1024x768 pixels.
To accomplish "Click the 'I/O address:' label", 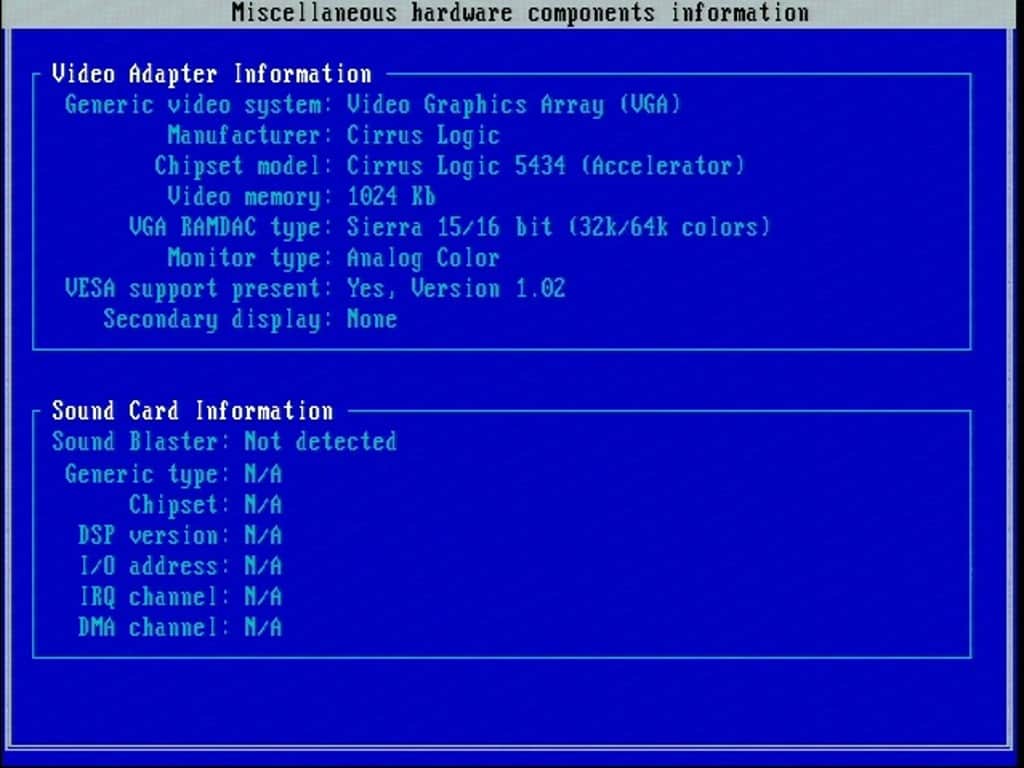I will 153,566.
